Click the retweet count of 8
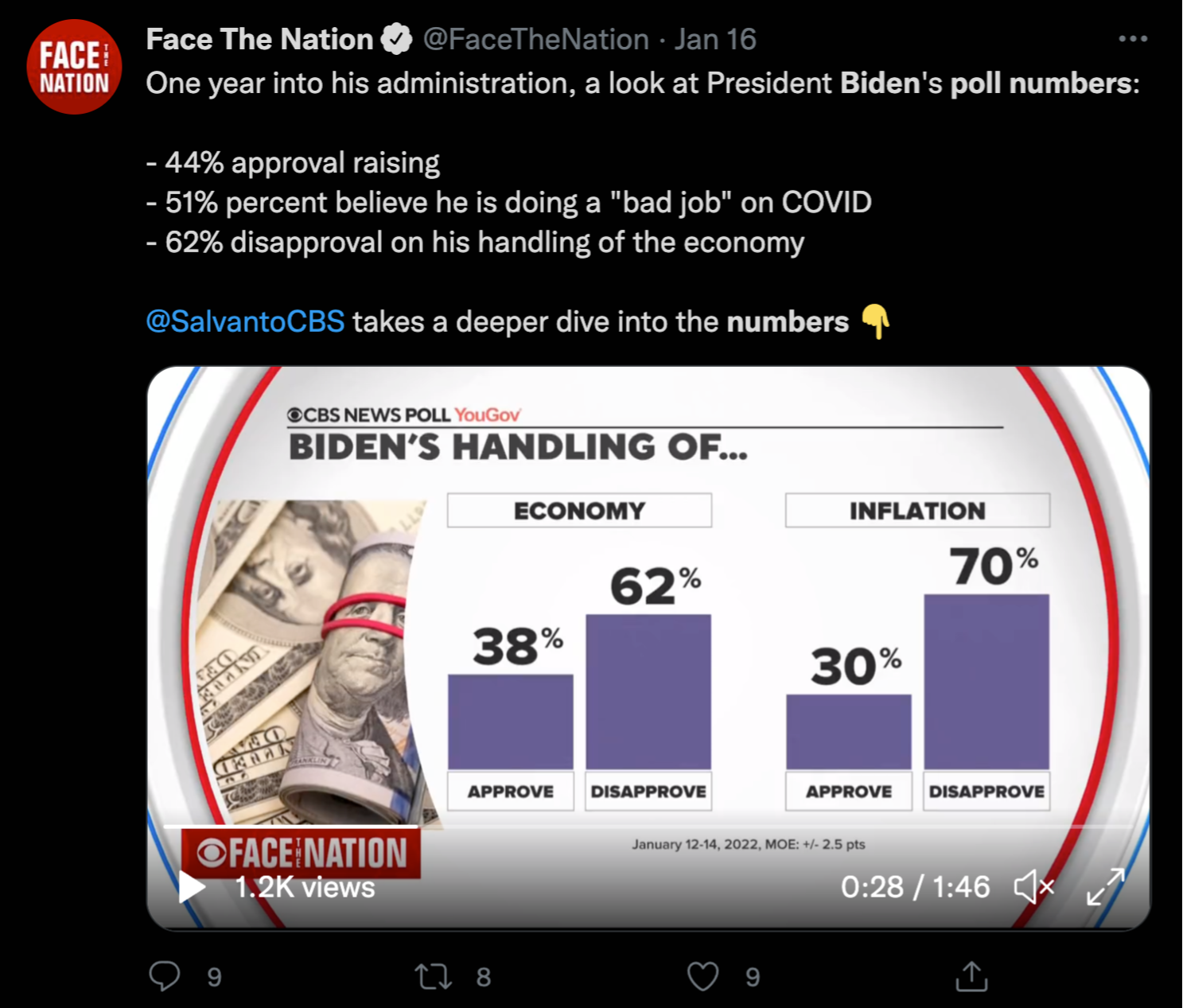The image size is (1183, 1008). pos(483,977)
